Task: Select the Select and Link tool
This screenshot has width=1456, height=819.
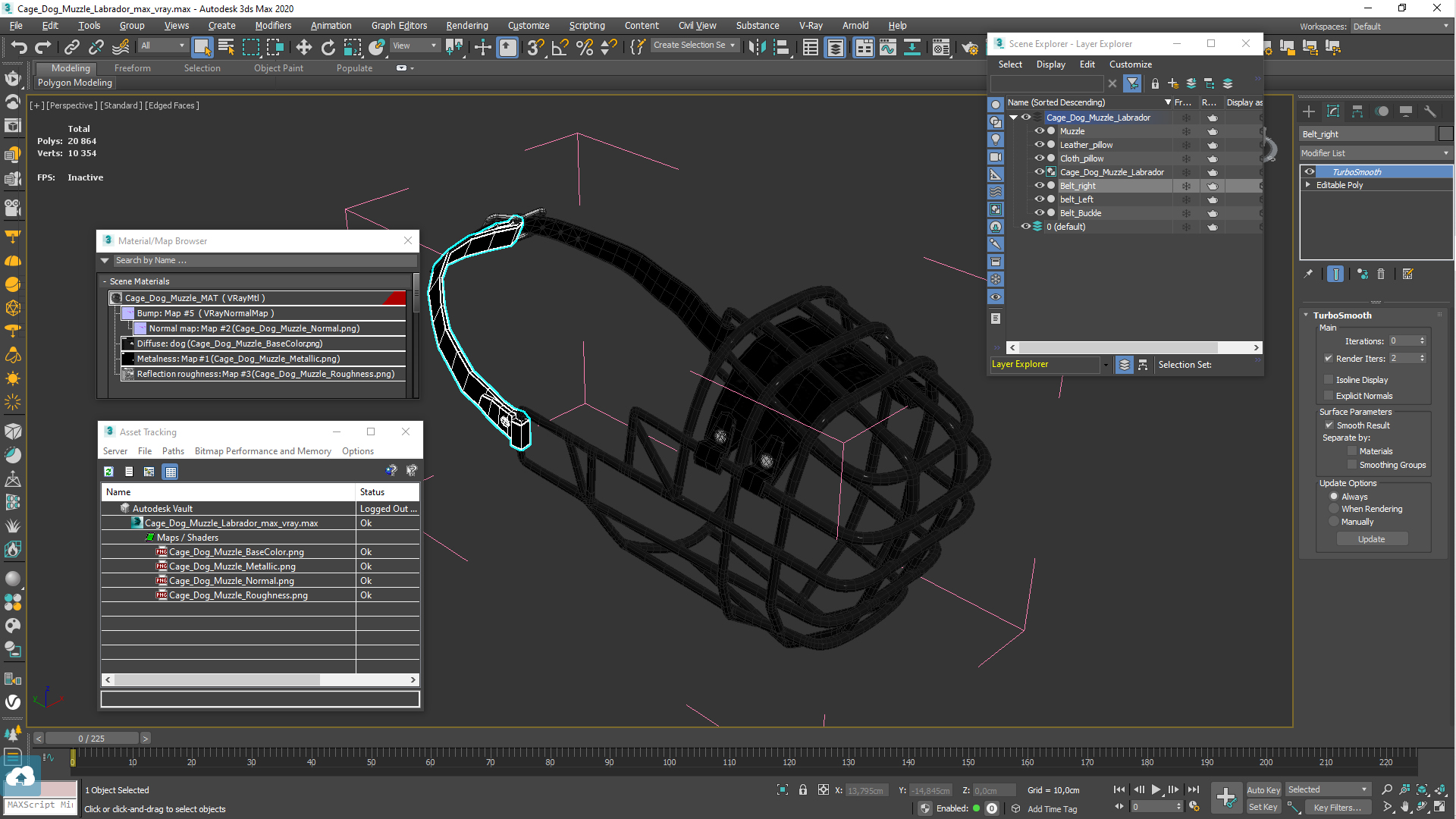Action: click(71, 47)
